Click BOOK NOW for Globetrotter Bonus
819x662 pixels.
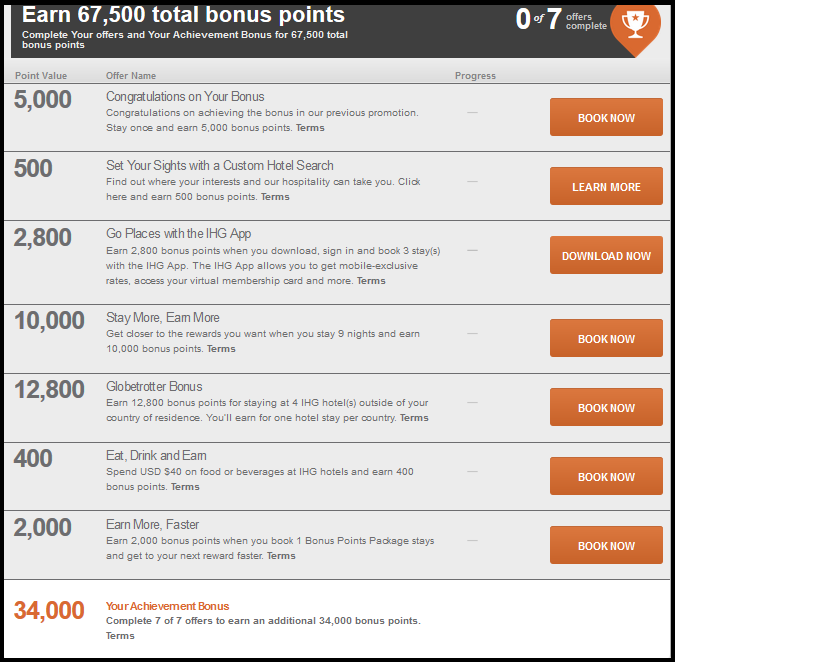pos(606,407)
